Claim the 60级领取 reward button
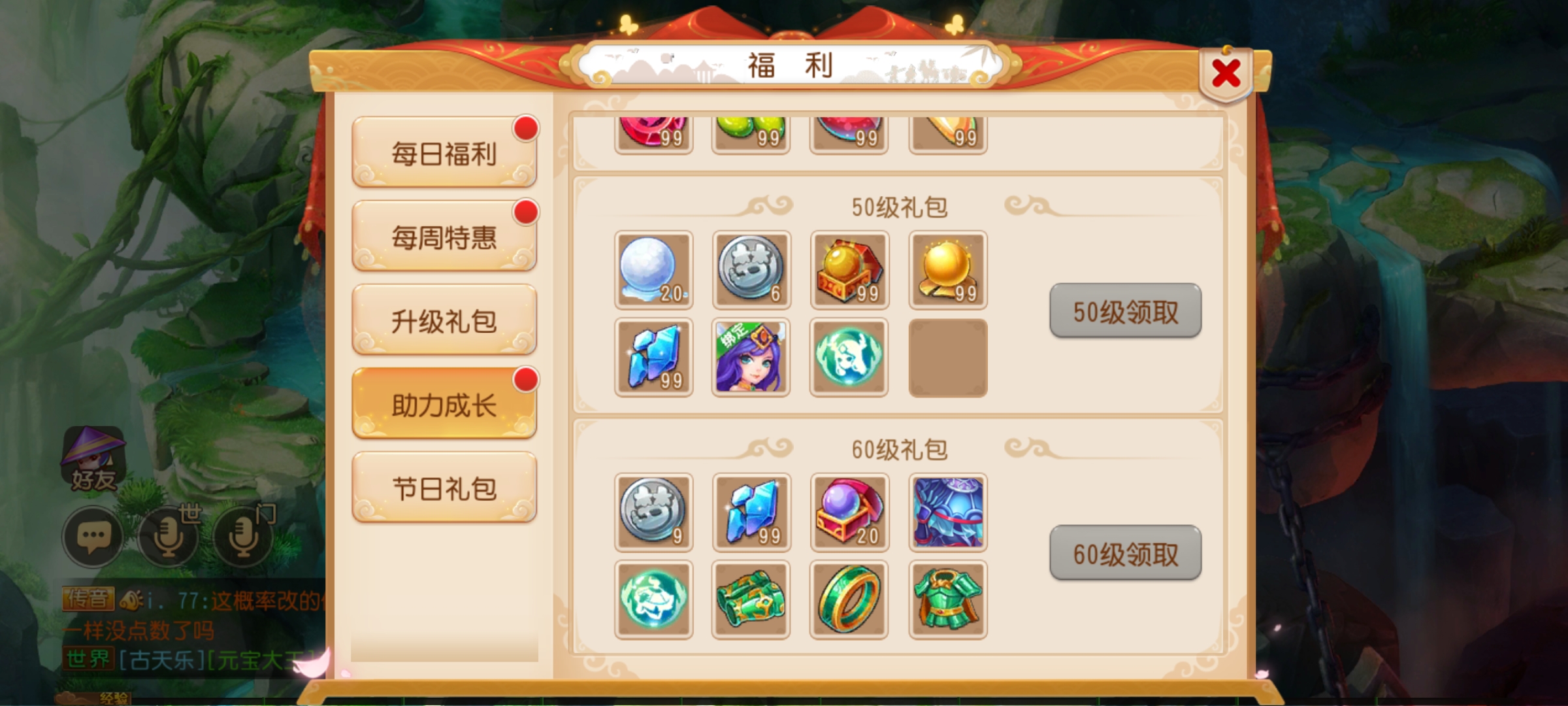Viewport: 1568px width, 706px height. click(x=1125, y=553)
